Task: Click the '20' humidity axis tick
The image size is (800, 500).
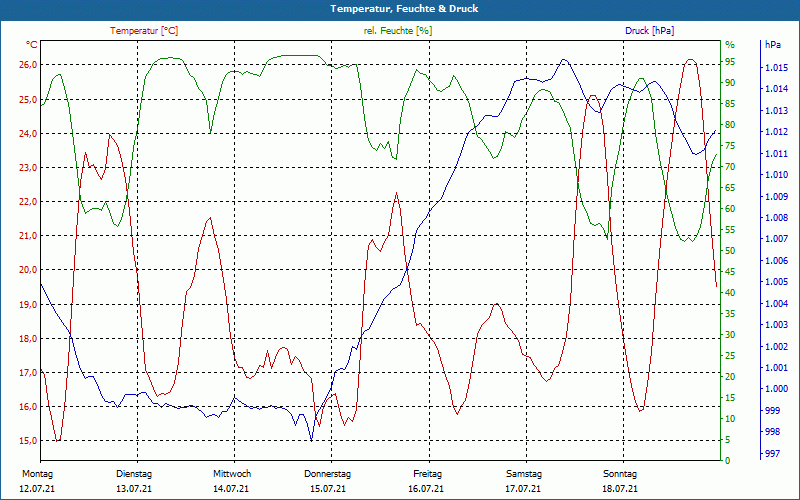Action: tap(730, 377)
